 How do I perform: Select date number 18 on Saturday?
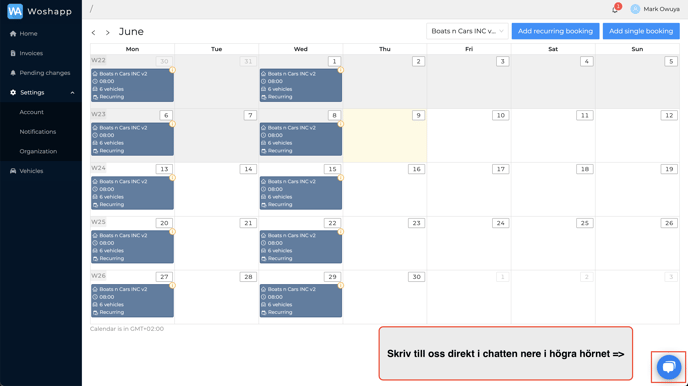point(584,169)
